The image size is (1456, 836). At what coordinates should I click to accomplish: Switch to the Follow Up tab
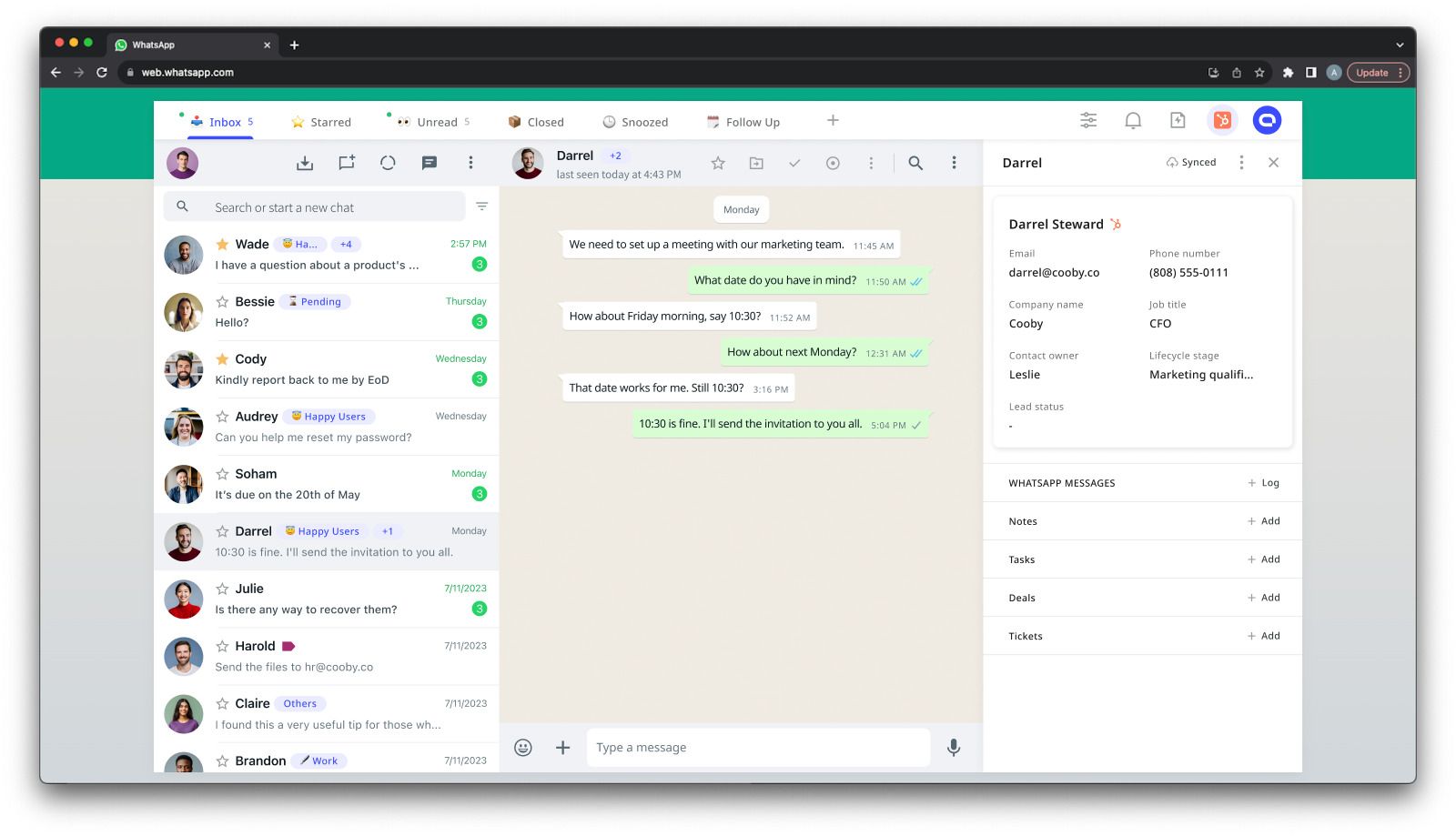tap(743, 122)
